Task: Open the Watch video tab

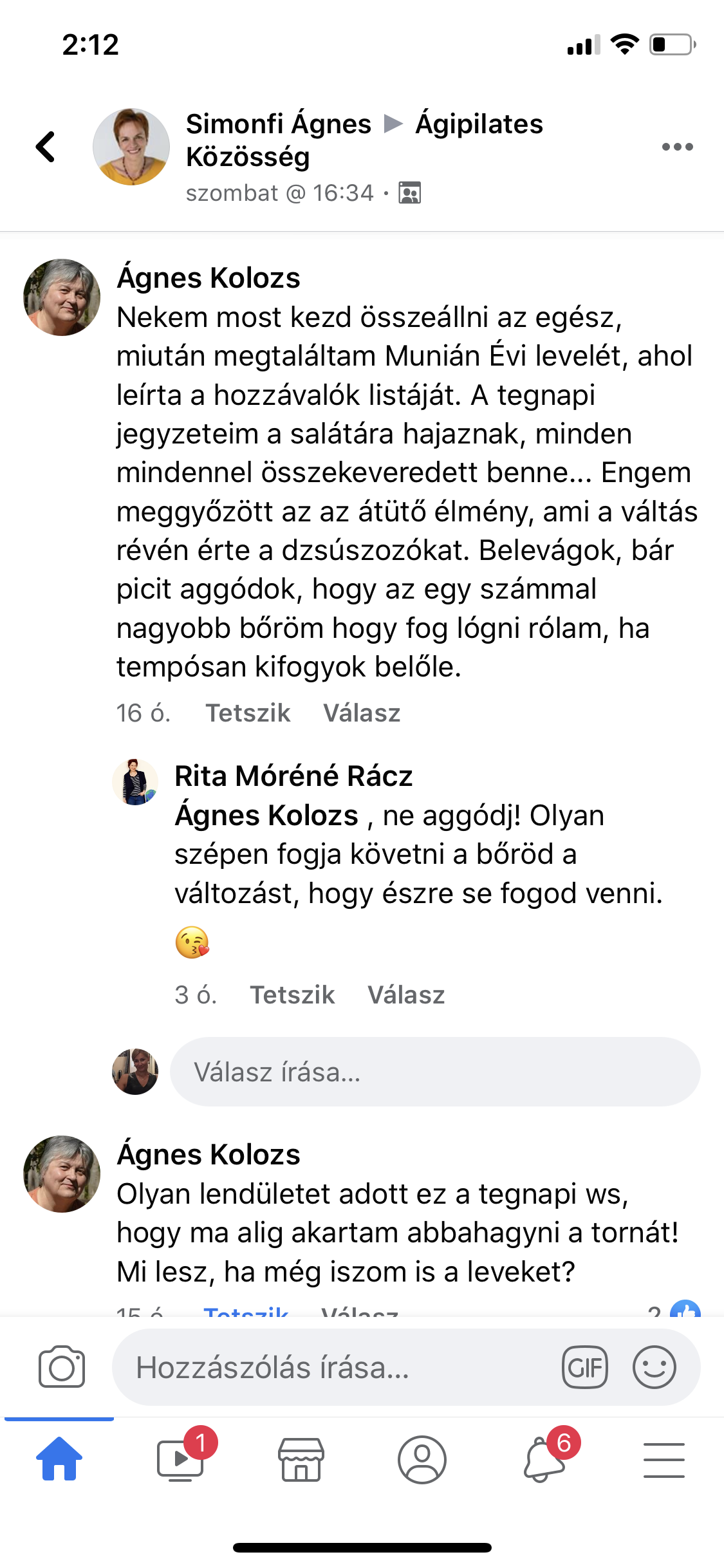Action: [181, 1459]
